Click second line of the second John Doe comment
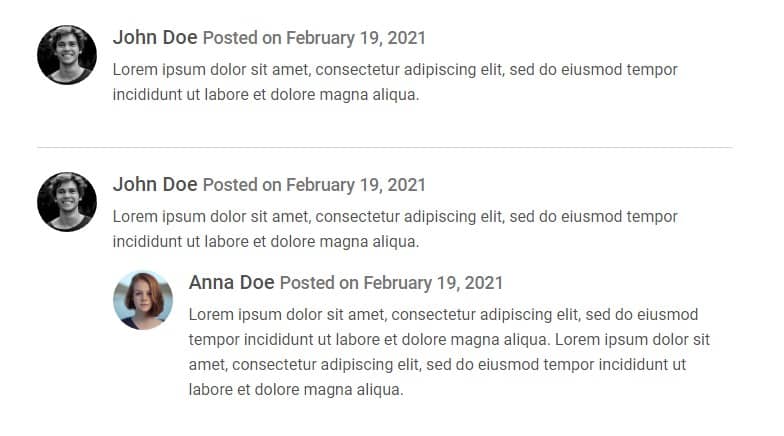Screen dimensions: 784x436 (x=266, y=242)
